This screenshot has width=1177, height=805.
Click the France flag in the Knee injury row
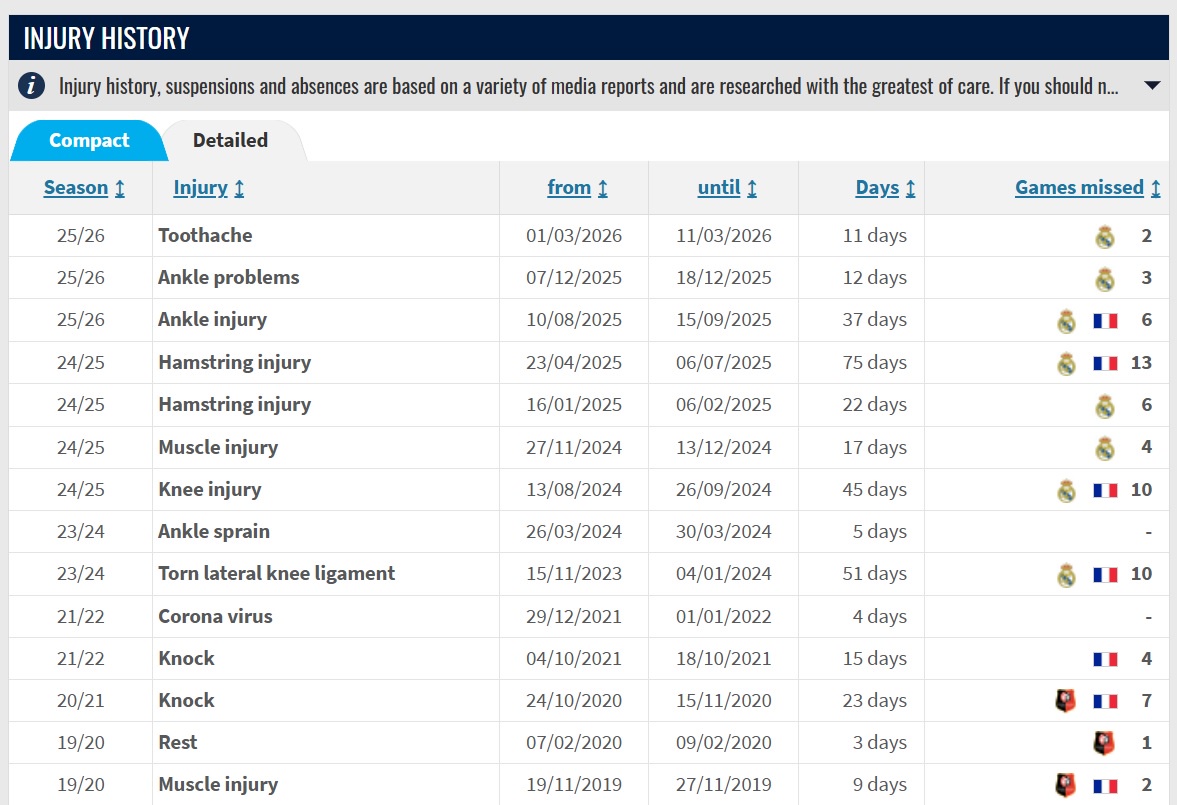click(x=1105, y=490)
